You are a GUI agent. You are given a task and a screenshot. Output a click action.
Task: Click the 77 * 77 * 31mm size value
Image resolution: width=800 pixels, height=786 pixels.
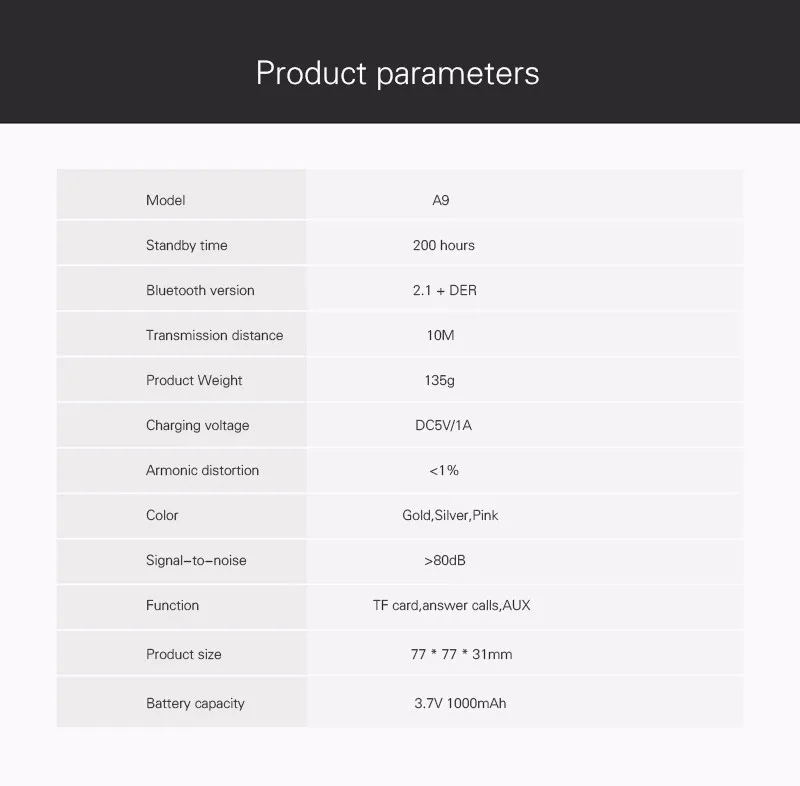(461, 654)
